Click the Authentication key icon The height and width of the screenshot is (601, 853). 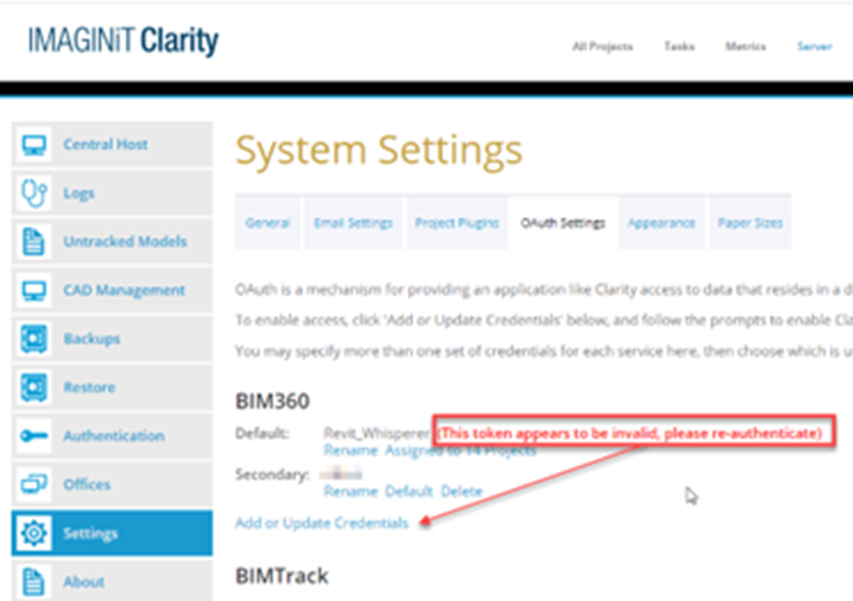coord(34,436)
